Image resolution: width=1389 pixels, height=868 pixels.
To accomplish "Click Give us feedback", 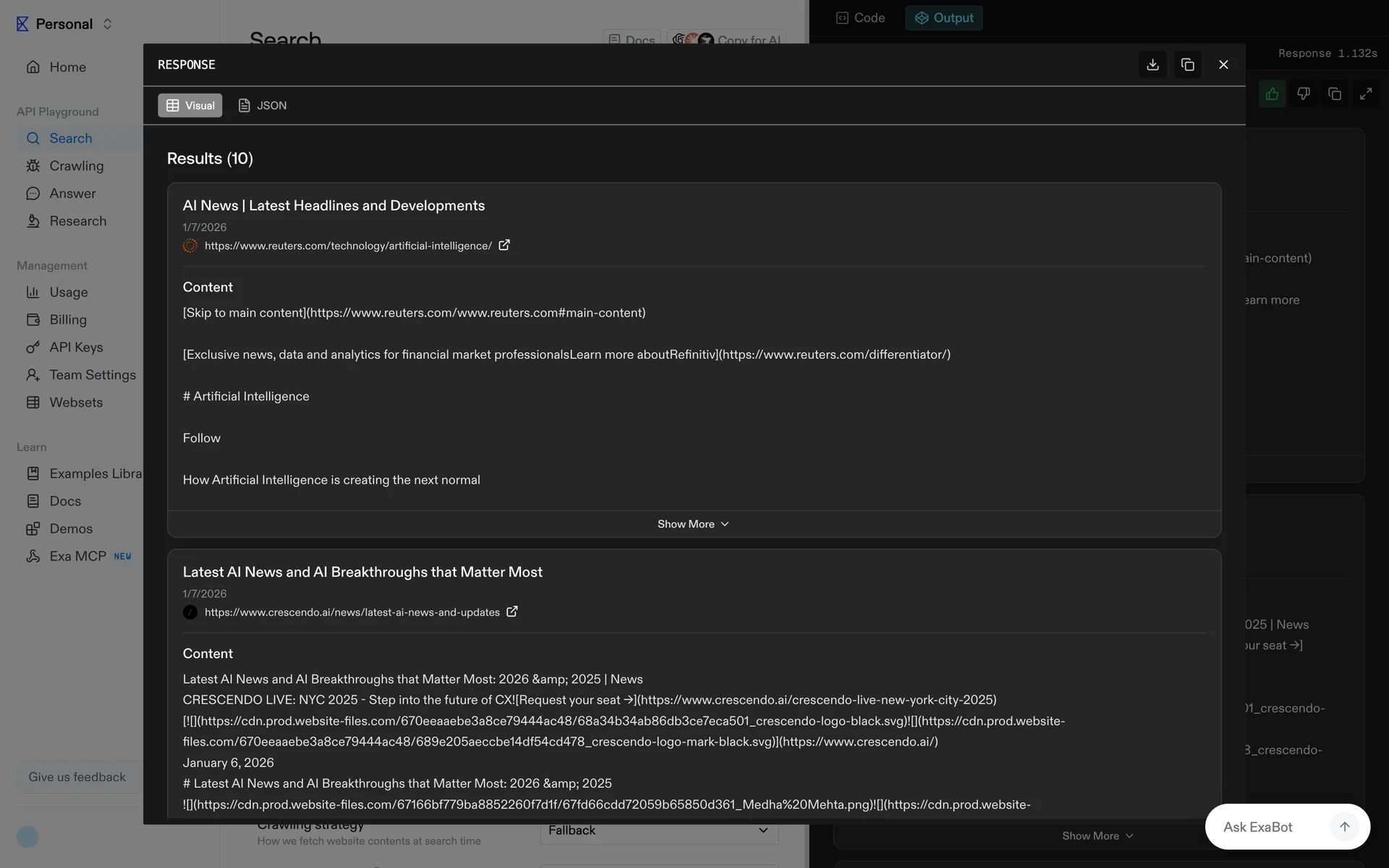I will click(77, 777).
